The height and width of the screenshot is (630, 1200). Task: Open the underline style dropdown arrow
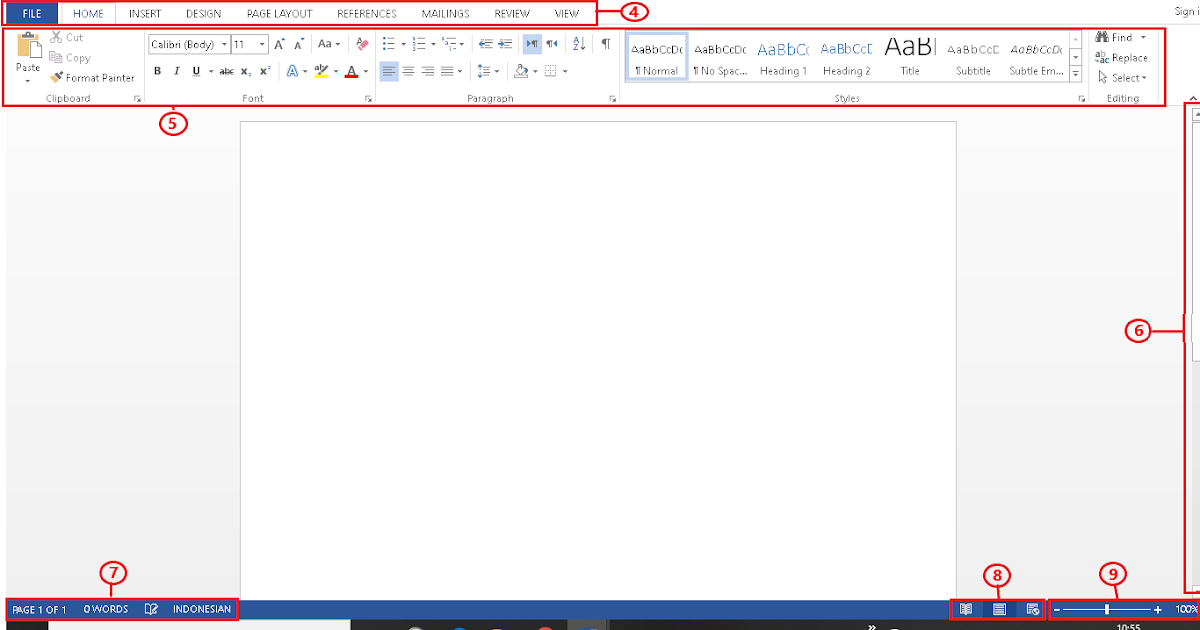[210, 71]
